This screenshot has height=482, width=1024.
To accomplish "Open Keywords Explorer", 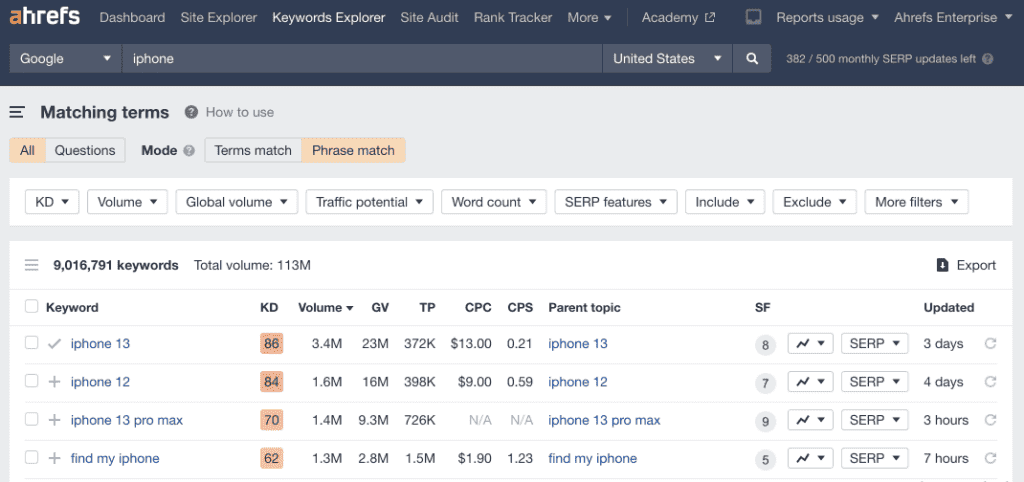I will [x=328, y=18].
